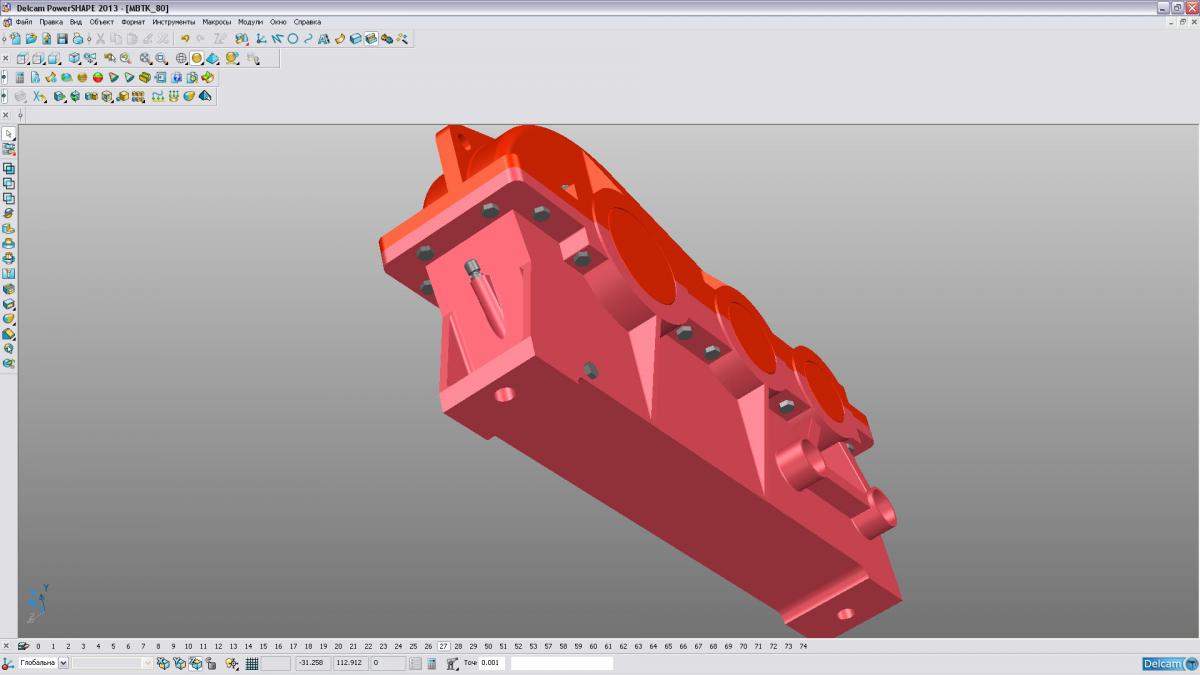Image resolution: width=1200 pixels, height=675 pixels.
Task: Click the Boolean subtract solids icon
Action: click(9, 184)
